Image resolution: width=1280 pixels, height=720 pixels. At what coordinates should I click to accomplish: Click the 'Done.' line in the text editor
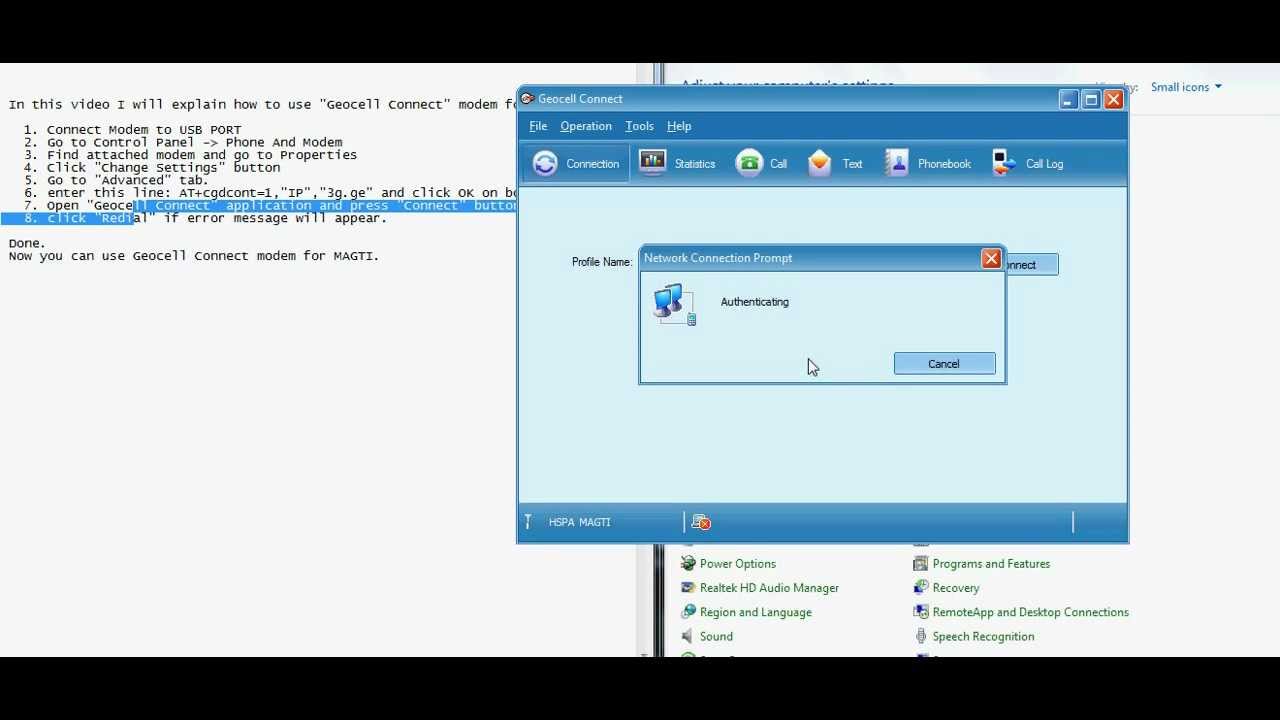click(x=27, y=243)
